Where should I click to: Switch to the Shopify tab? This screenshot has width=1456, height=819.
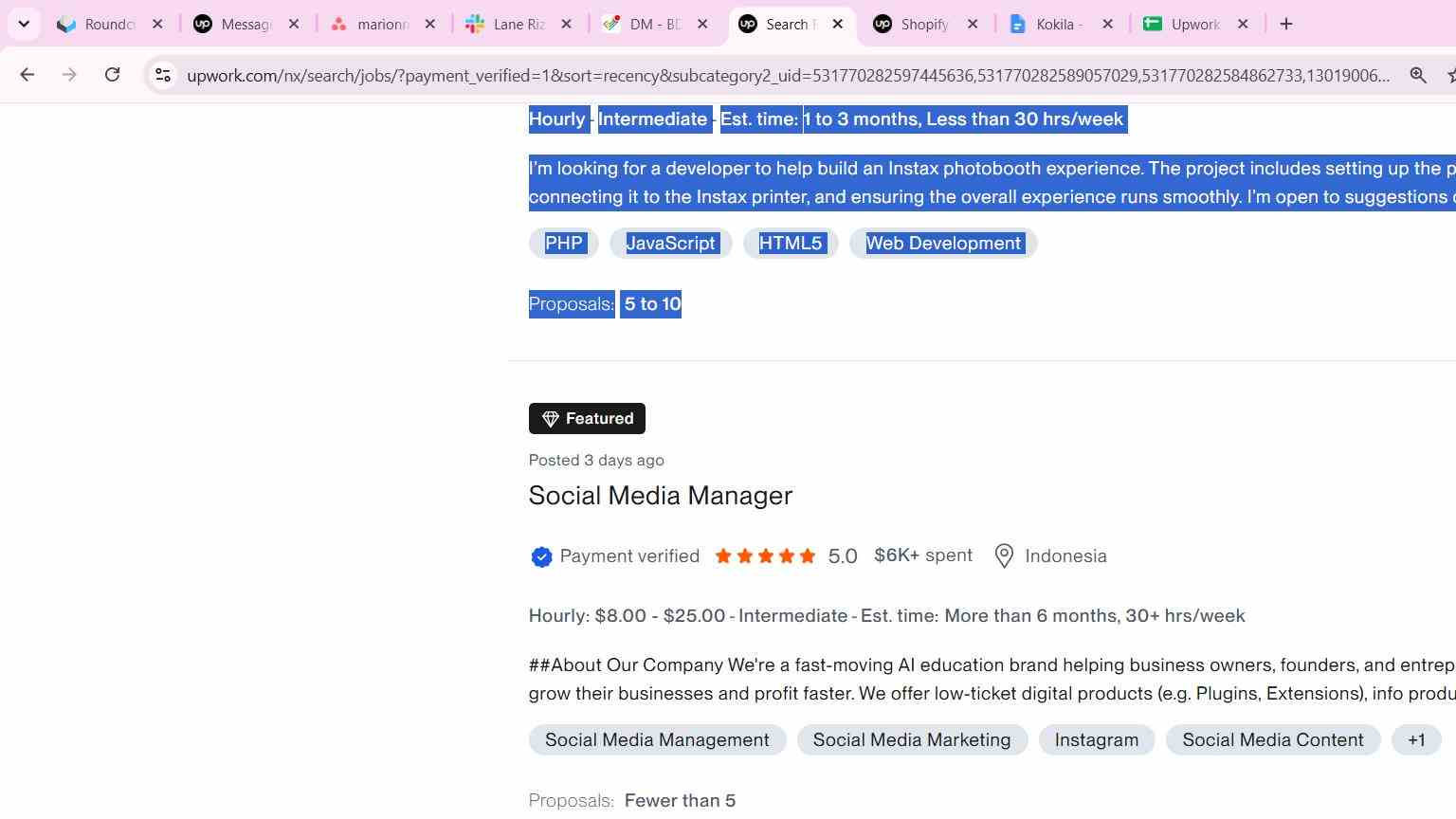tap(924, 24)
